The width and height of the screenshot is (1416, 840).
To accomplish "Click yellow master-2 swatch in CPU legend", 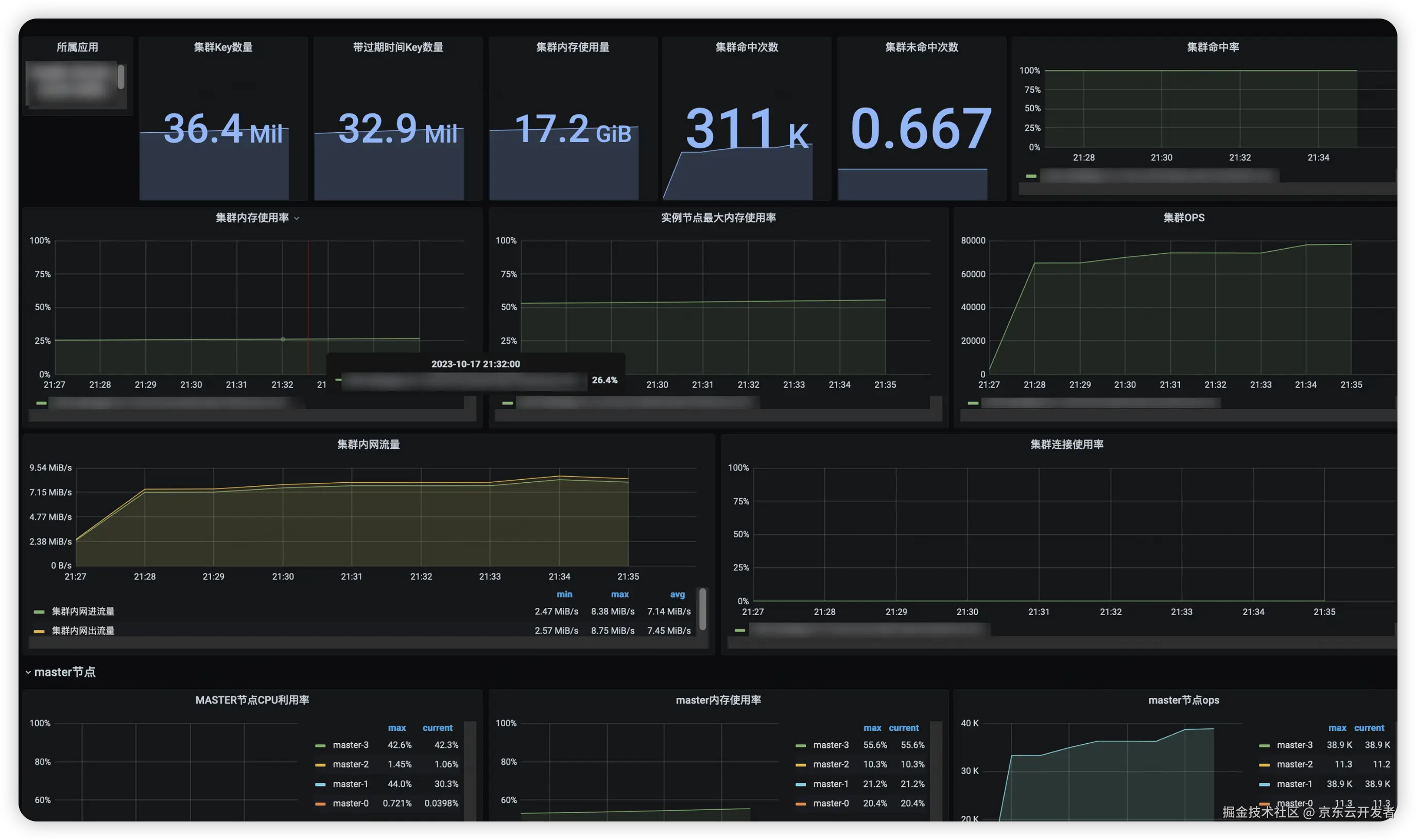I will click(x=320, y=765).
